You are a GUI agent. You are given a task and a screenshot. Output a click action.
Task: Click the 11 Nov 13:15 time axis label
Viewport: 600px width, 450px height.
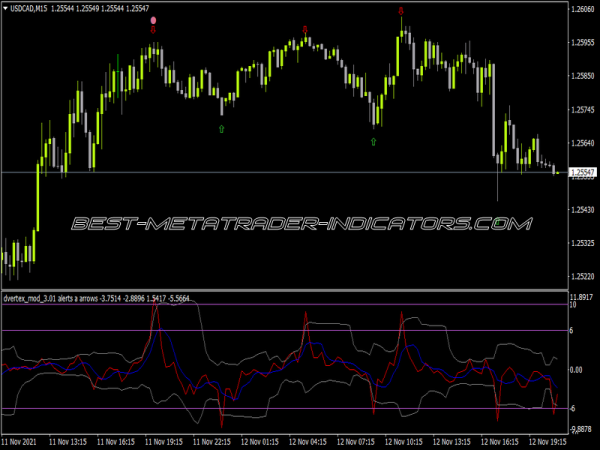(68, 442)
